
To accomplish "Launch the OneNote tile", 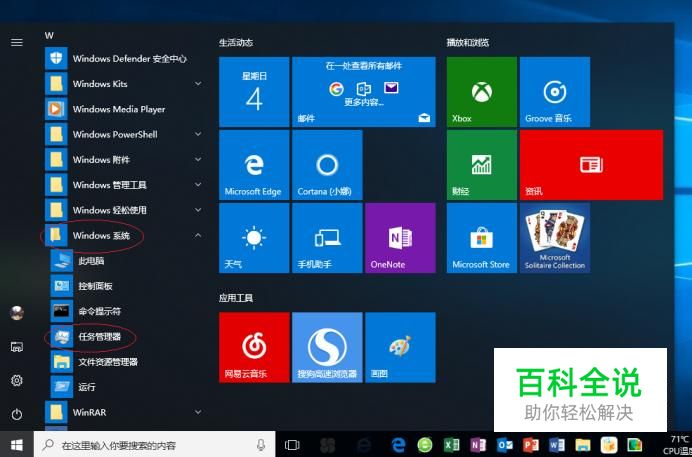I will [400, 238].
